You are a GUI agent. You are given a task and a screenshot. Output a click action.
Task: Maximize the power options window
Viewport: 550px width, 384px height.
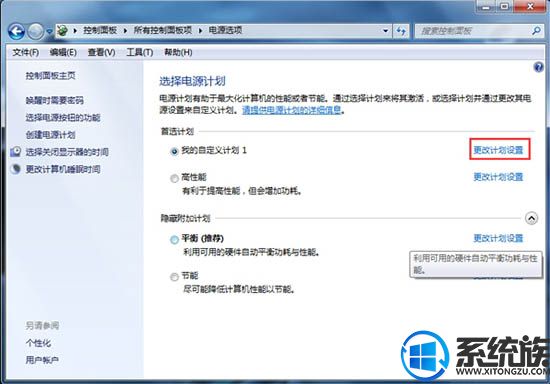coord(504,6)
